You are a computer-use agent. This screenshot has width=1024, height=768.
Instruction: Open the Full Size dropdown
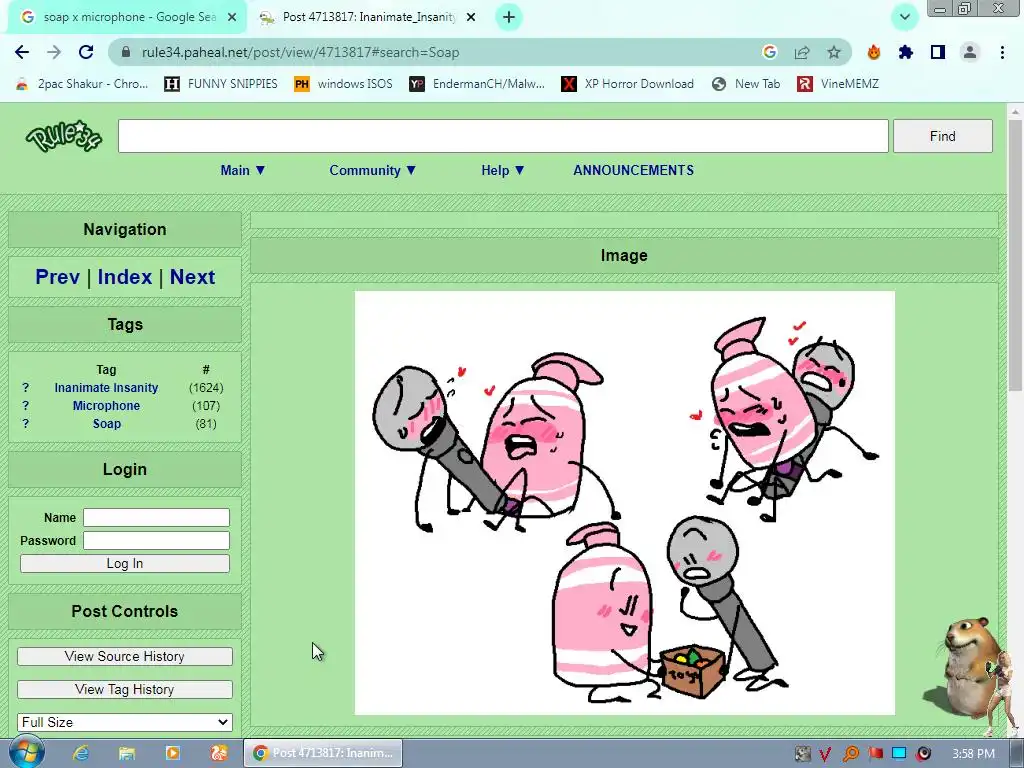coord(125,722)
